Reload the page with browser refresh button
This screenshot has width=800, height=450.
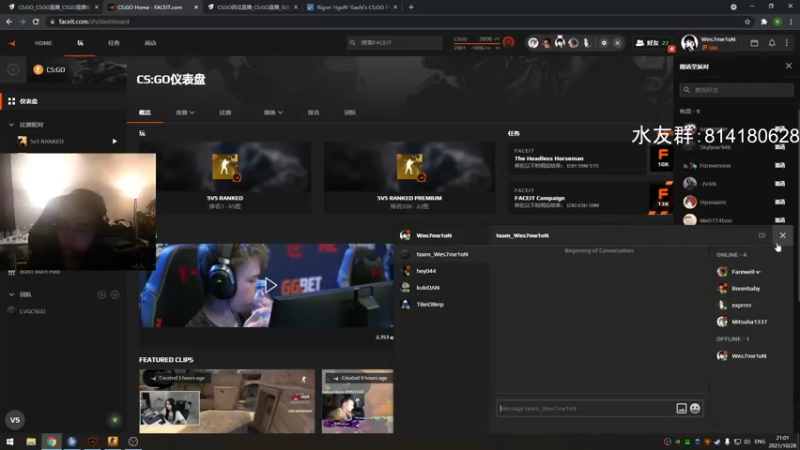36,21
